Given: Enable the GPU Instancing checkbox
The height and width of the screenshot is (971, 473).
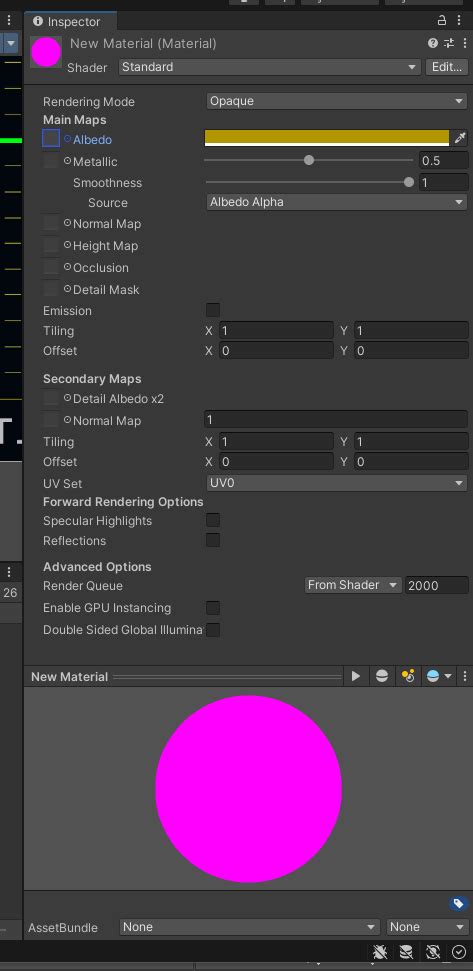Looking at the screenshot, I should coord(212,607).
